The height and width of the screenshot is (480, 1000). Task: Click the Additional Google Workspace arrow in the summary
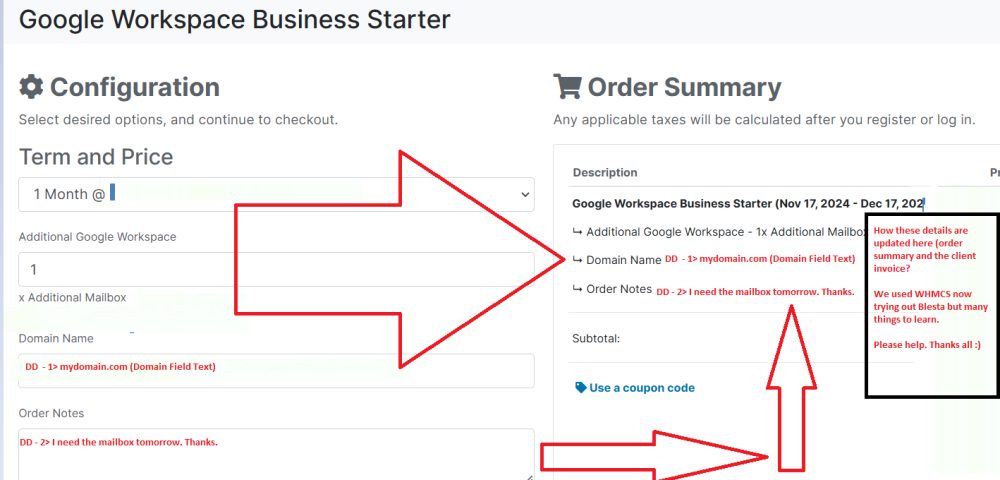click(577, 231)
